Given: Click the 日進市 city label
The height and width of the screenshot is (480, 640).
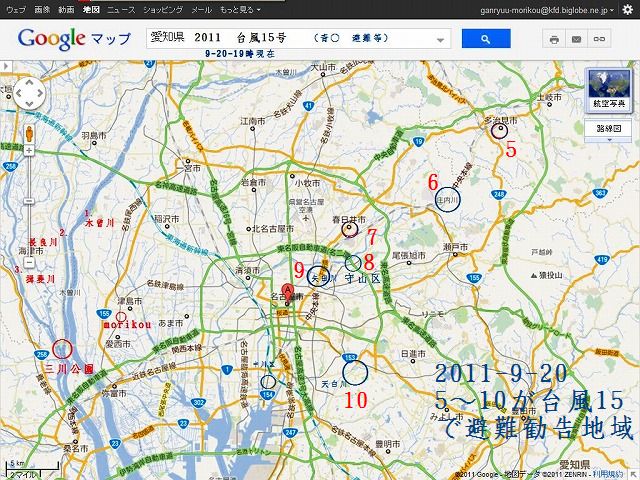Looking at the screenshot, I should (x=413, y=353).
